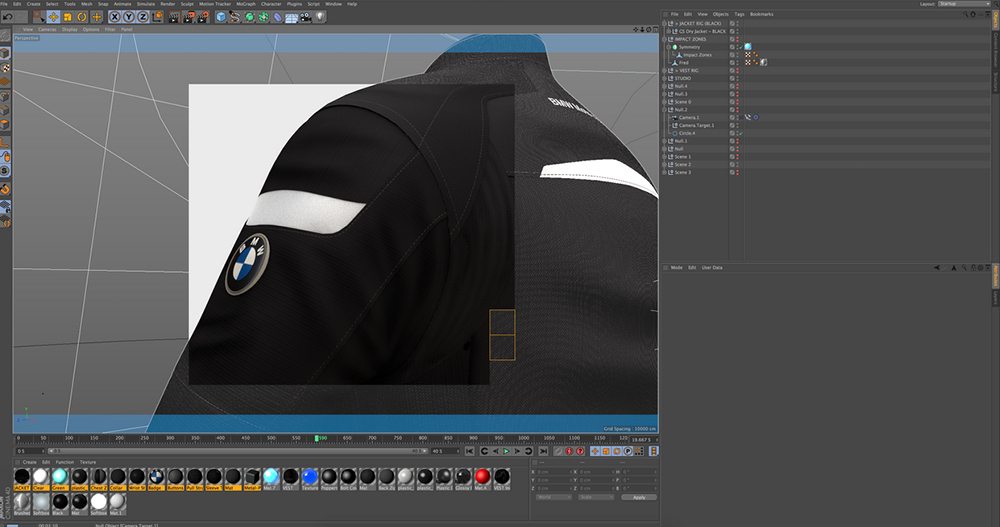Viewport: 1000px width, 527px height.
Task: Open the Mesh menu
Action: (x=87, y=4)
